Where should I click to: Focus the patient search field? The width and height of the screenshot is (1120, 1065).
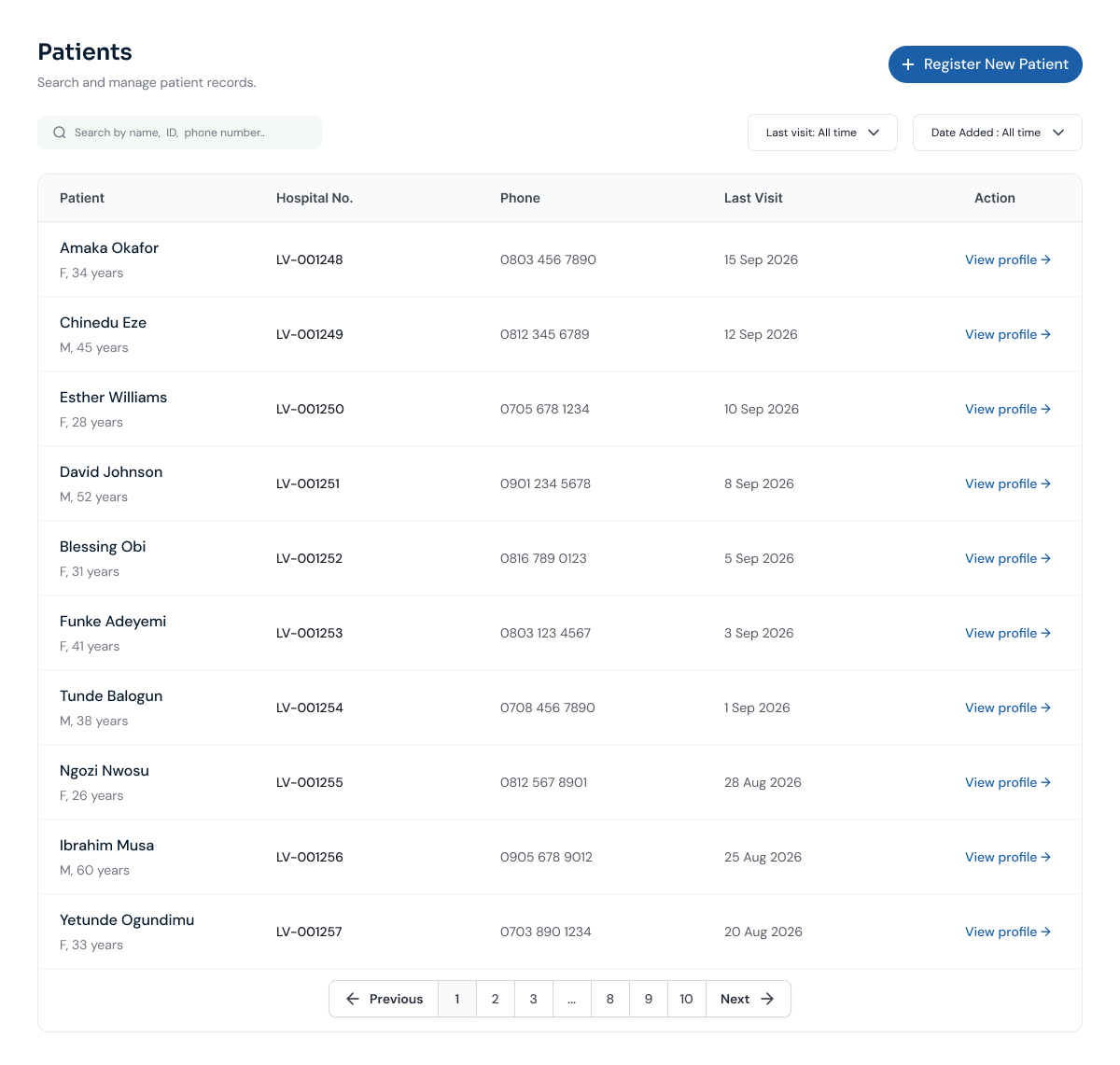click(x=179, y=133)
